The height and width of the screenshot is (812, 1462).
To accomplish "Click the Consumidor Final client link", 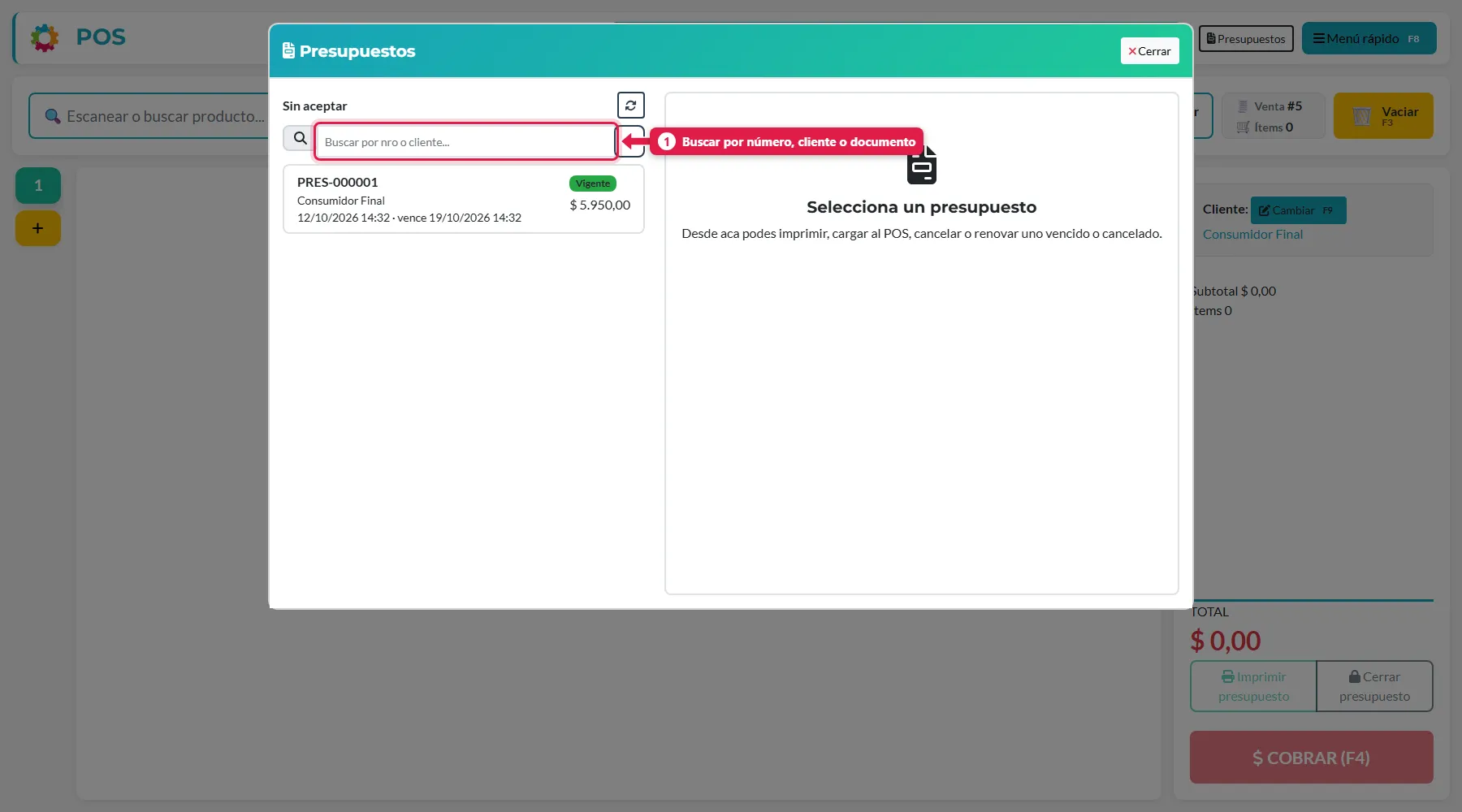I will click(1252, 235).
